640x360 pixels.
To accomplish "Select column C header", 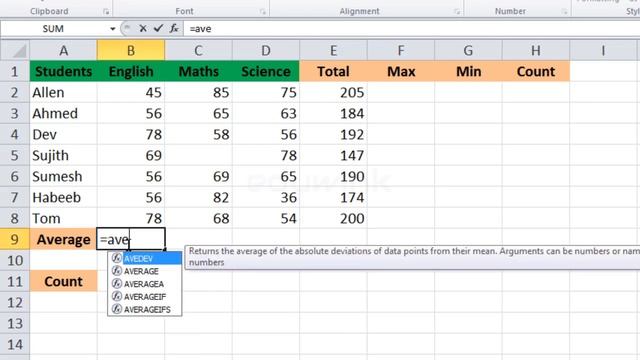I will pos(198,51).
